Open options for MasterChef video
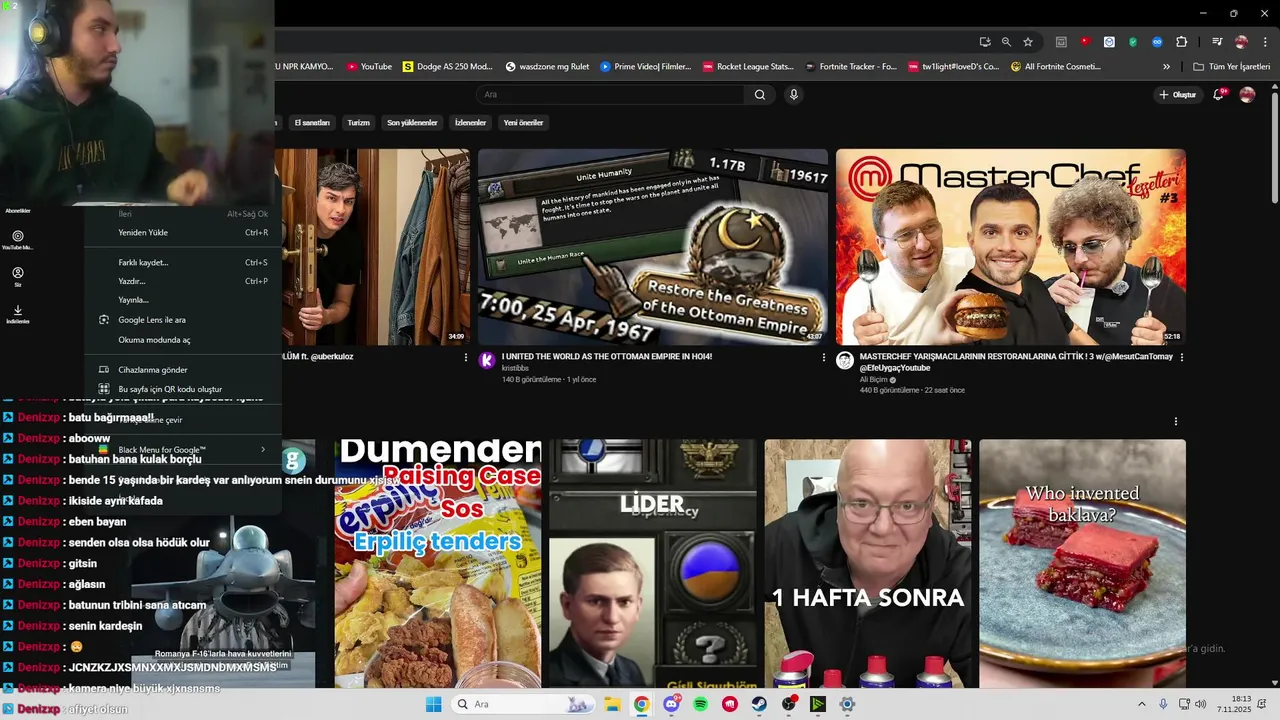This screenshot has height=720, width=1280. click(1182, 357)
